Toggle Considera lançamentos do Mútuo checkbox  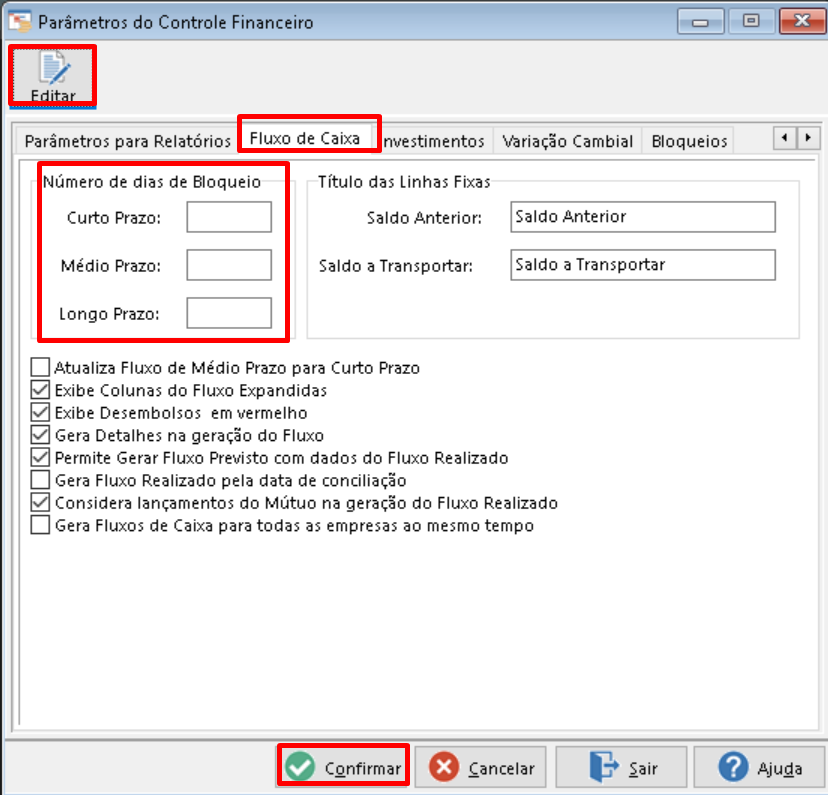click(40, 503)
